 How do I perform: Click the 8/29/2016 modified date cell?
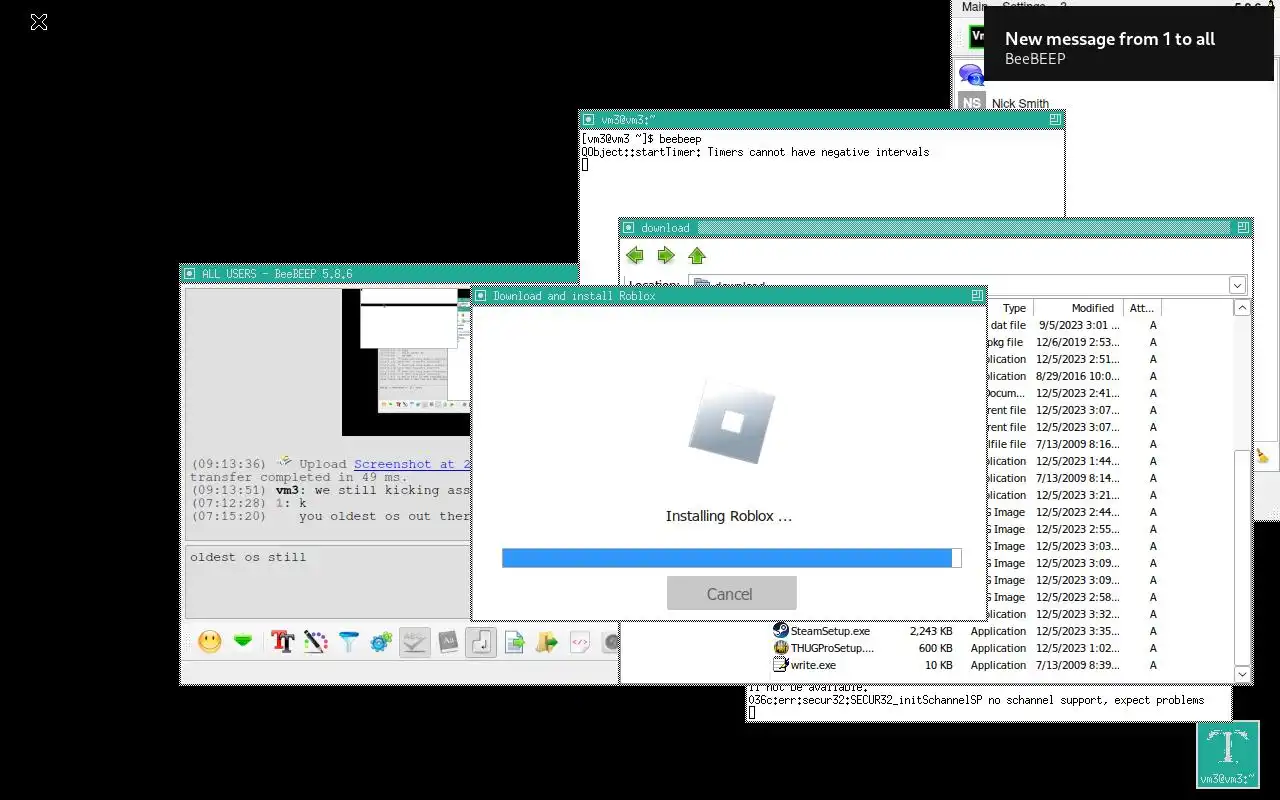(x=1077, y=376)
